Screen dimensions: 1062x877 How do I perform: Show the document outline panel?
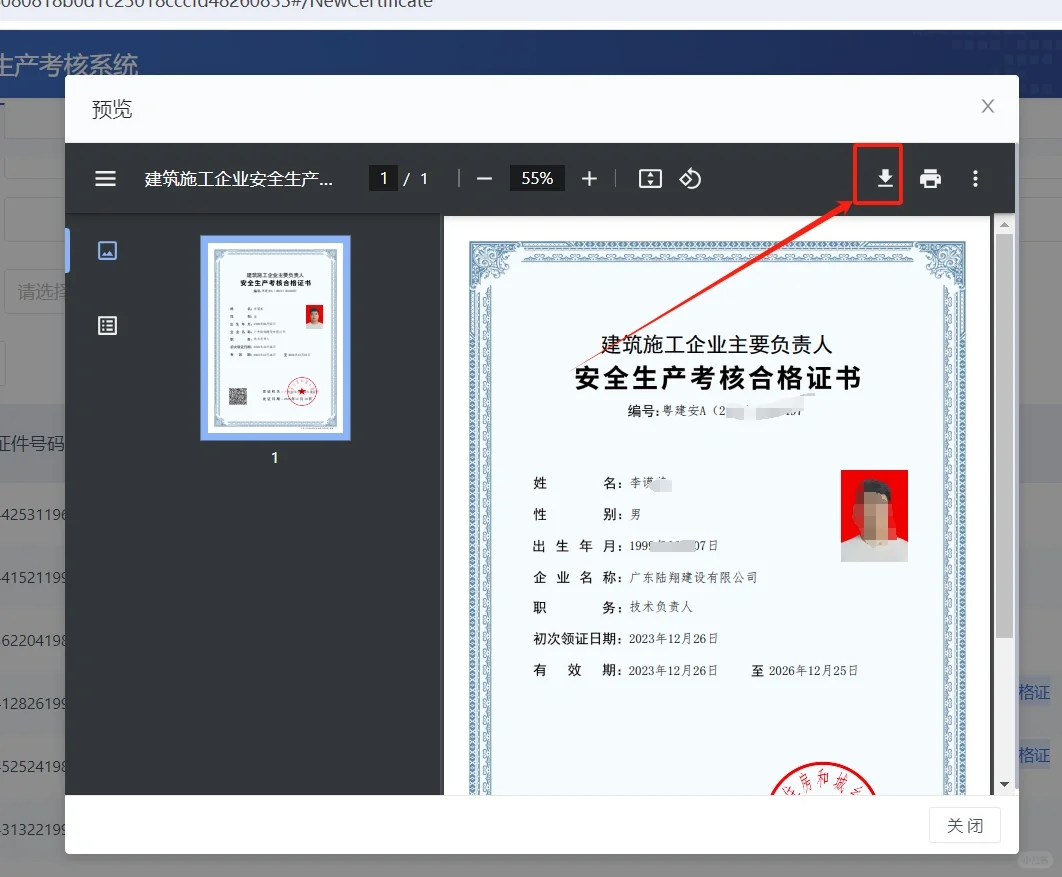(x=108, y=326)
